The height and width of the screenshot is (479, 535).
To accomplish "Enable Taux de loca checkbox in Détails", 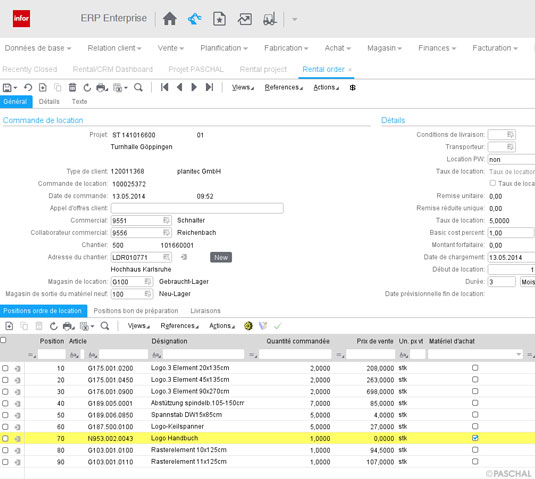I will click(493, 183).
